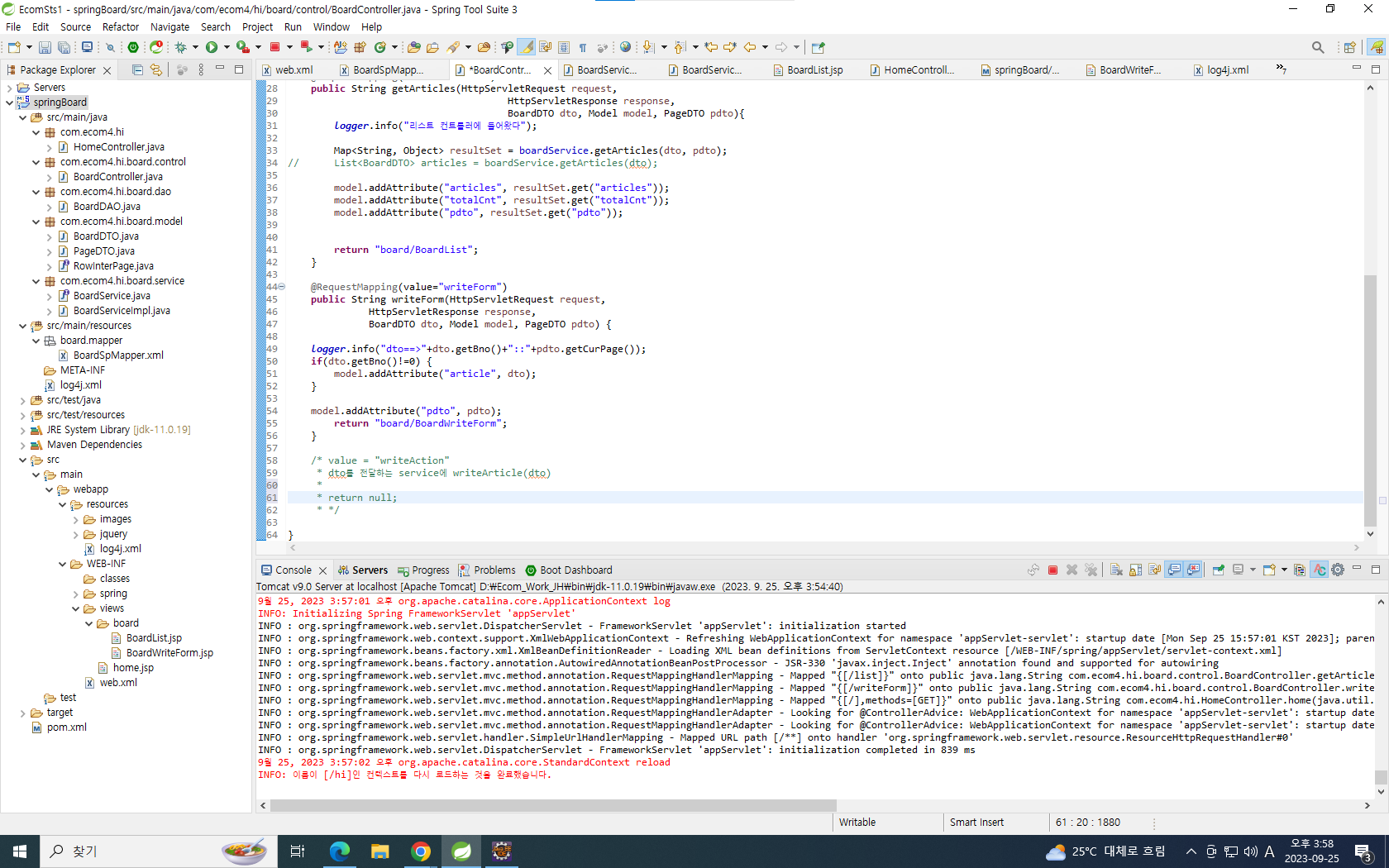Open File Explorer from the taskbar
This screenshot has height=868, width=1389.
pyautogui.click(x=379, y=851)
